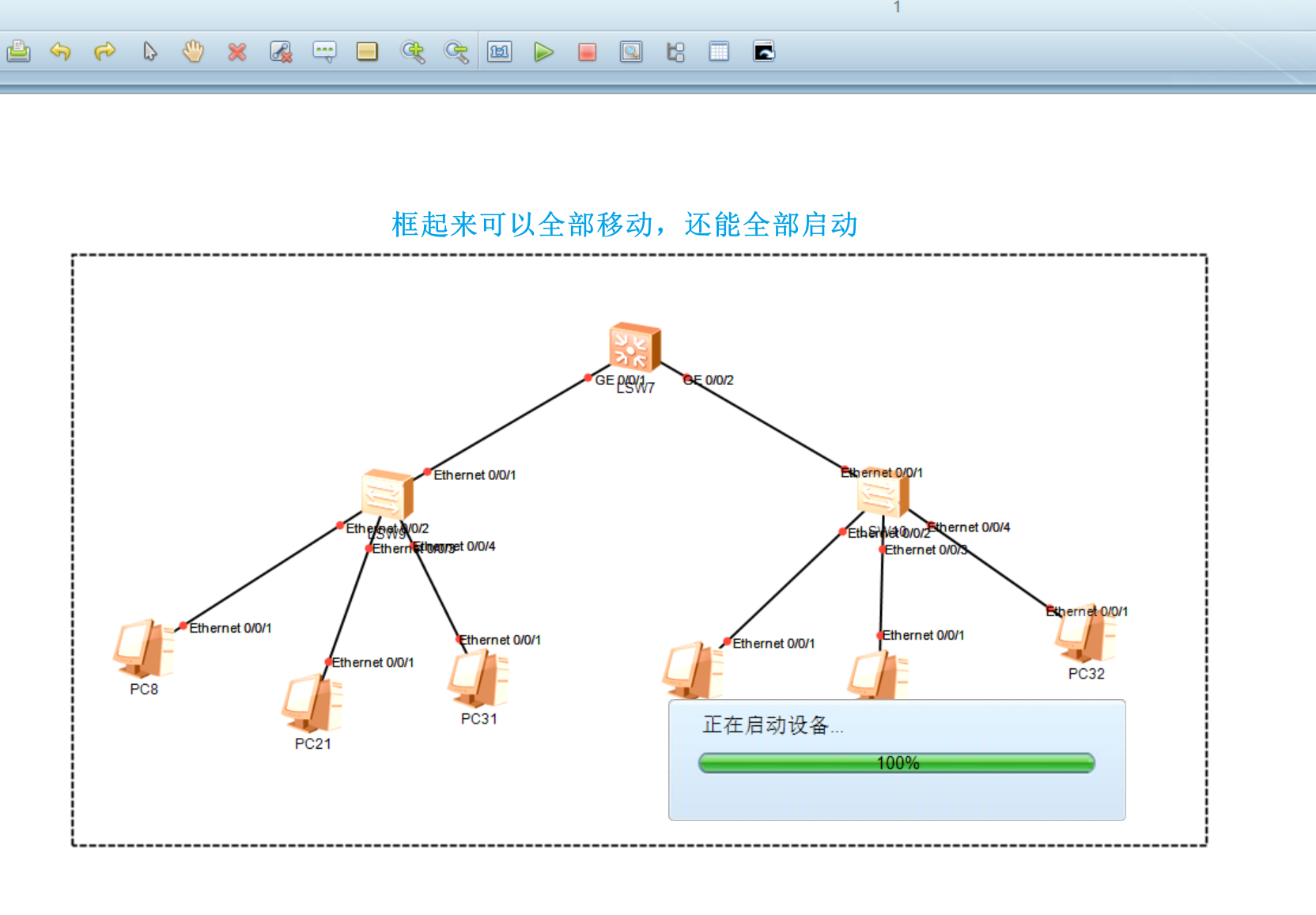Click the GE 0/0/1 port label on LSW7
The height and width of the screenshot is (915, 1316).
[x=620, y=380]
